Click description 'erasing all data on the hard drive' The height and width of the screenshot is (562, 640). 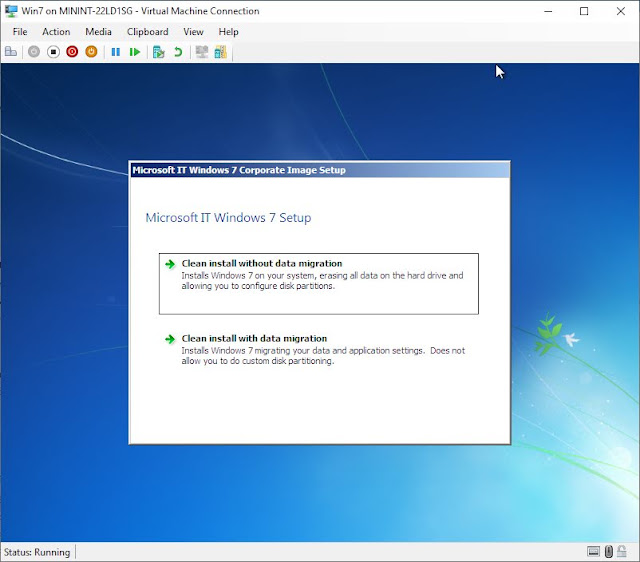(382, 275)
